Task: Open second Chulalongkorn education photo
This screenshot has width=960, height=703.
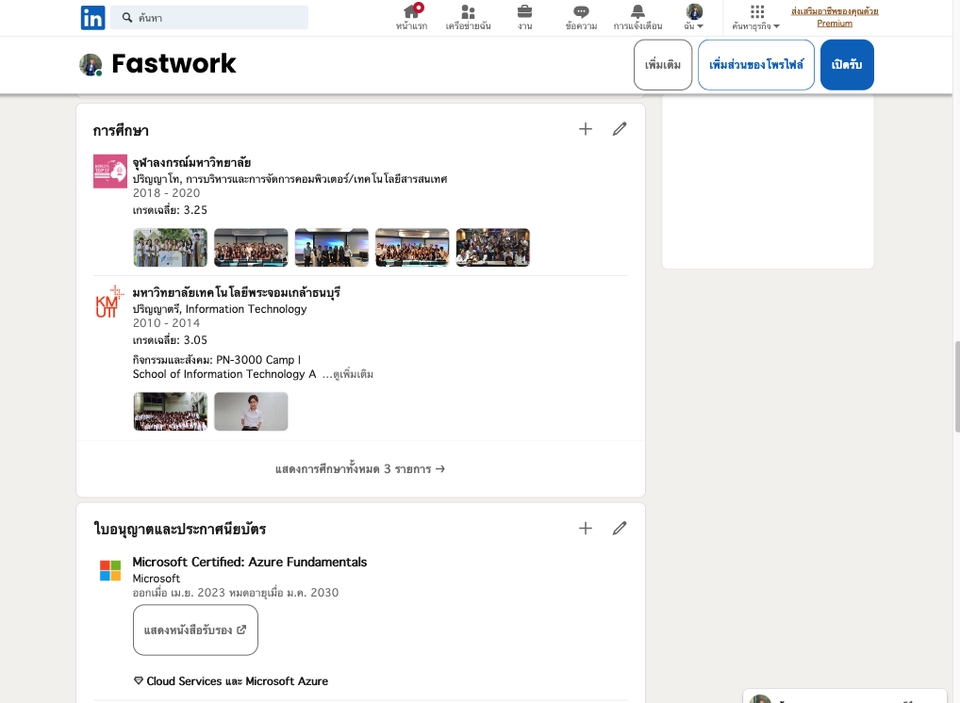Action: coord(251,247)
